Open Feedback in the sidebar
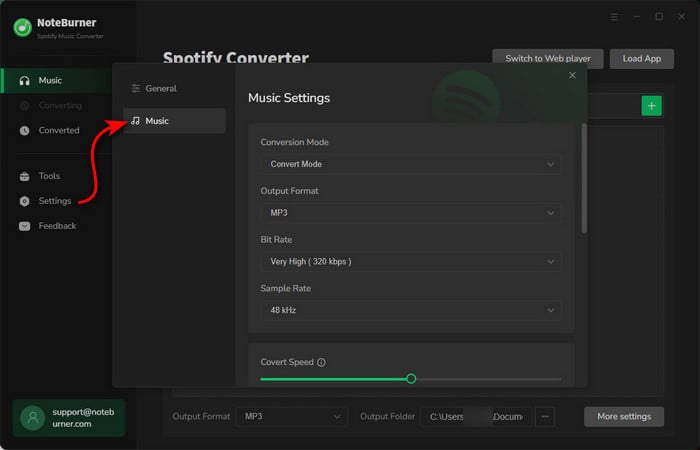The image size is (700, 450). coord(55,226)
